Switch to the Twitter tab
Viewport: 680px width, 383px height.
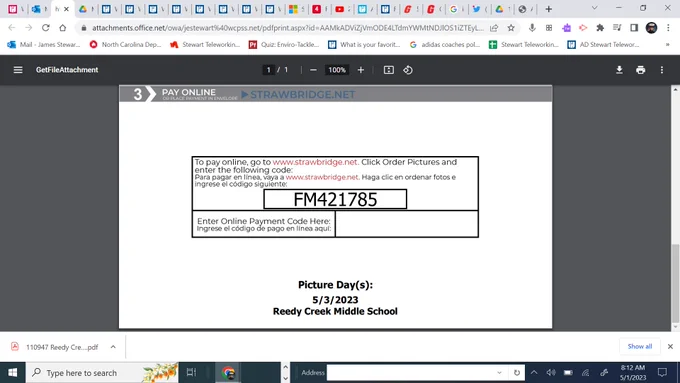click(x=476, y=9)
